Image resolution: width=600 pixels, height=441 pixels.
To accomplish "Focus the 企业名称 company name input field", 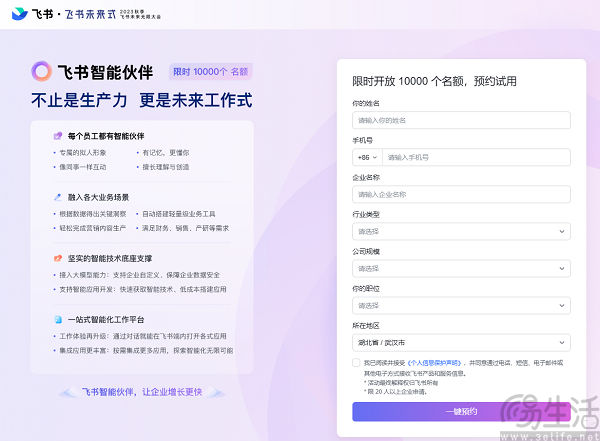I will pos(461,194).
